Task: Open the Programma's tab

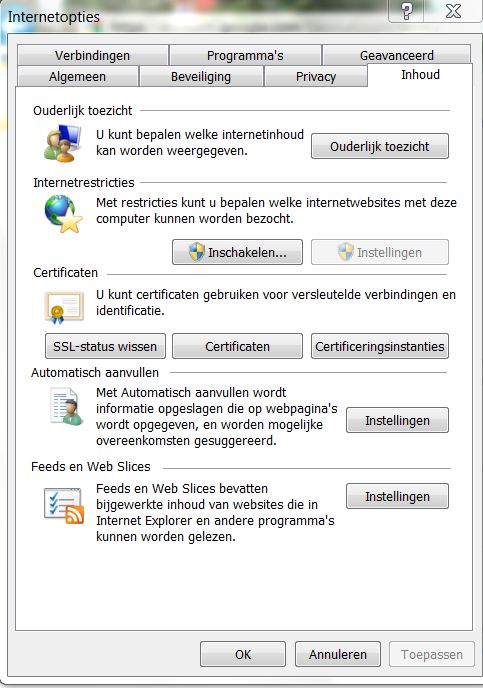Action: coord(245,56)
